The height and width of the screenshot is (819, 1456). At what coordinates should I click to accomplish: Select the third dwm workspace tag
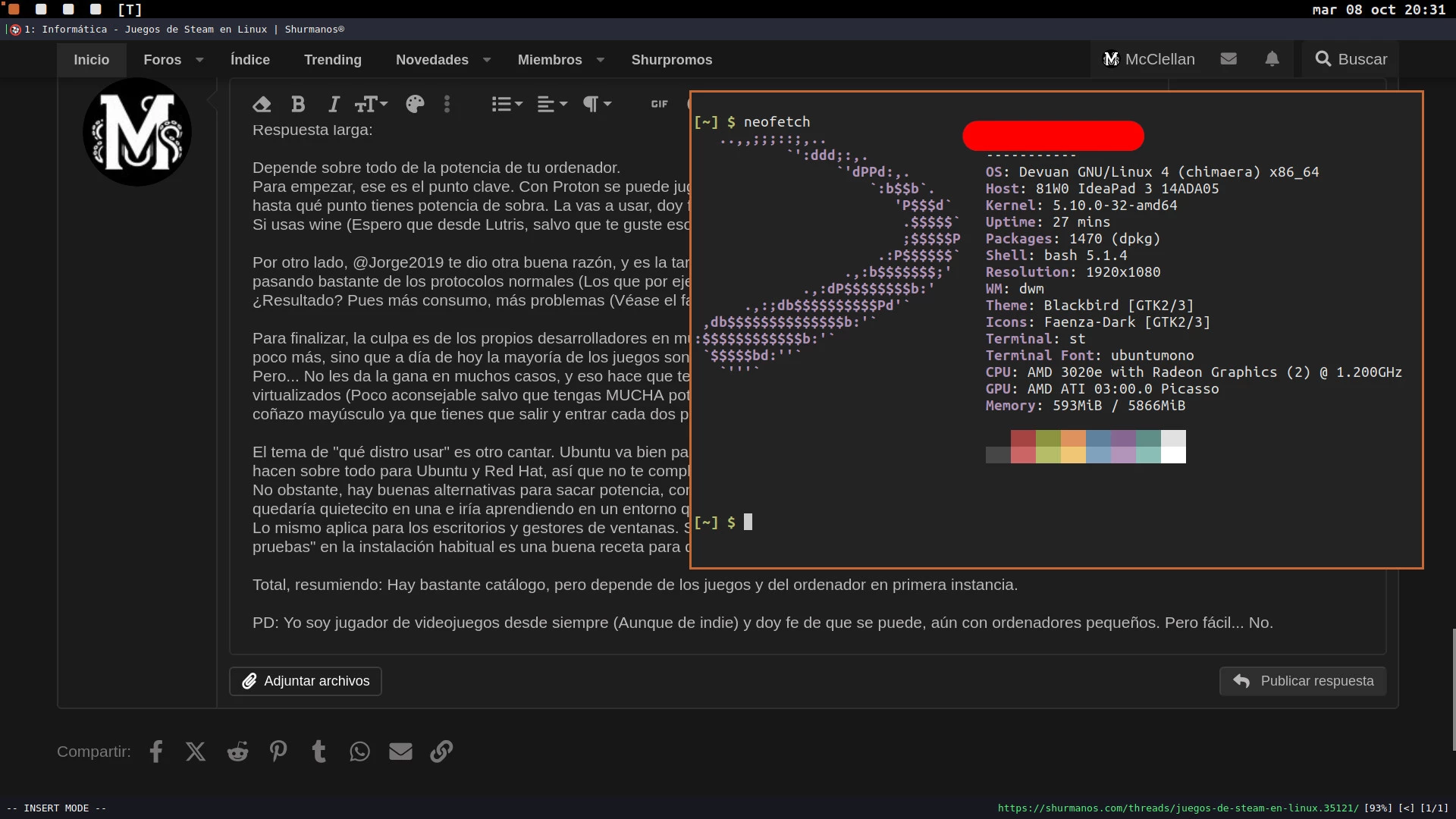click(68, 9)
